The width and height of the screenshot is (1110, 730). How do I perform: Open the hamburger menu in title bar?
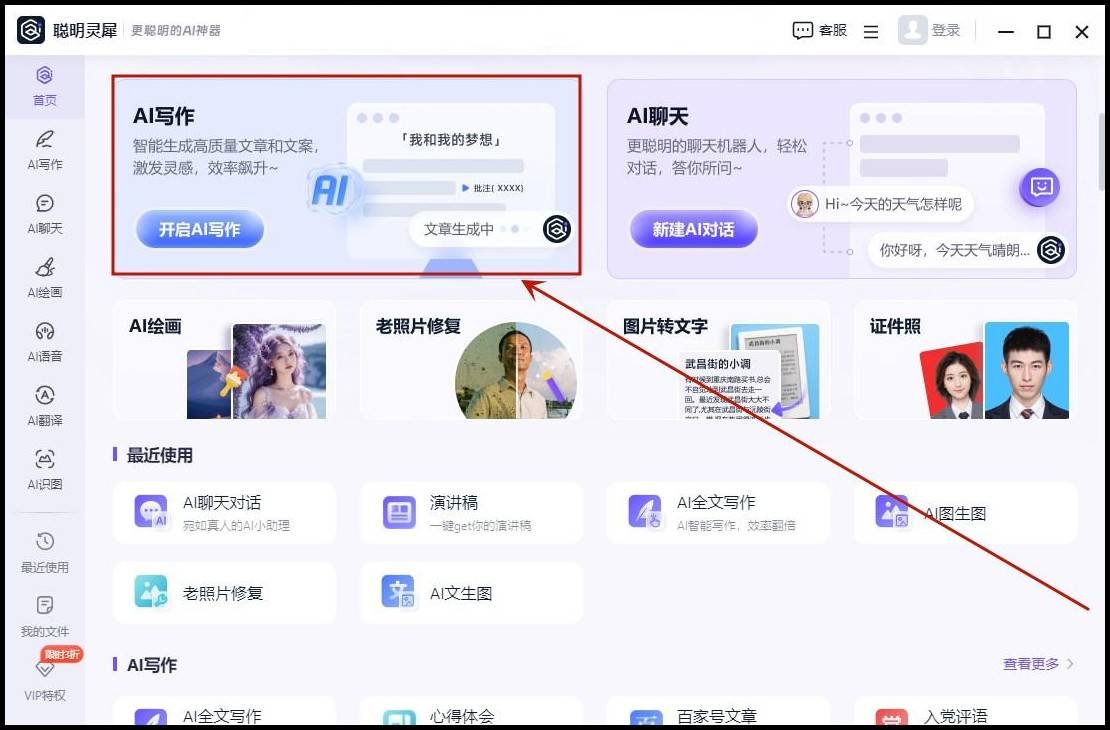coord(871,32)
